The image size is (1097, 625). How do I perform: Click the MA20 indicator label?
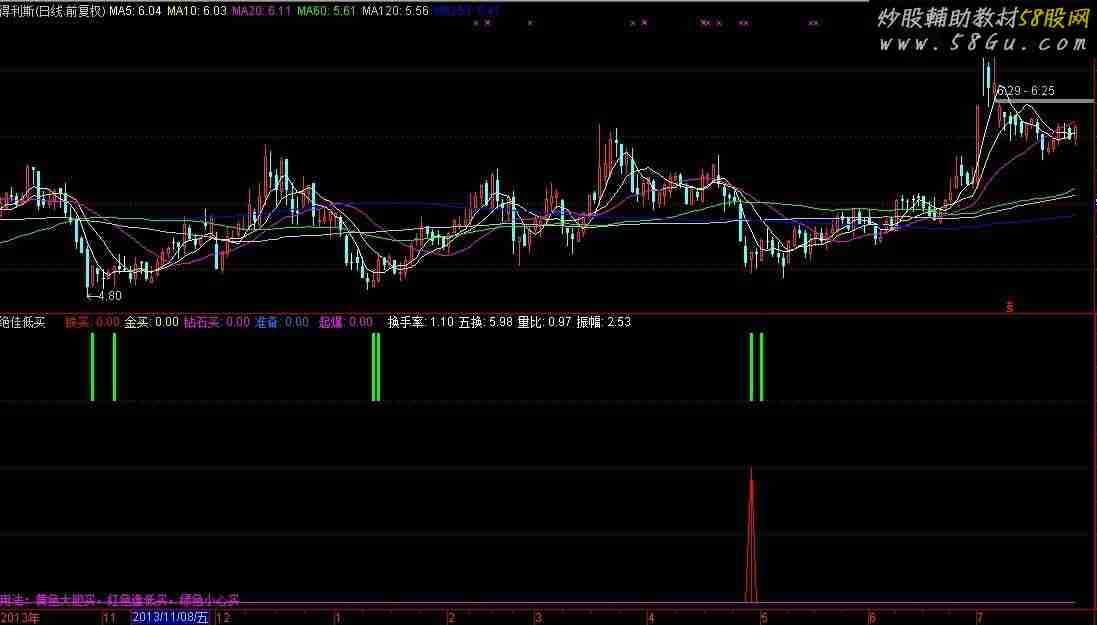pos(260,11)
